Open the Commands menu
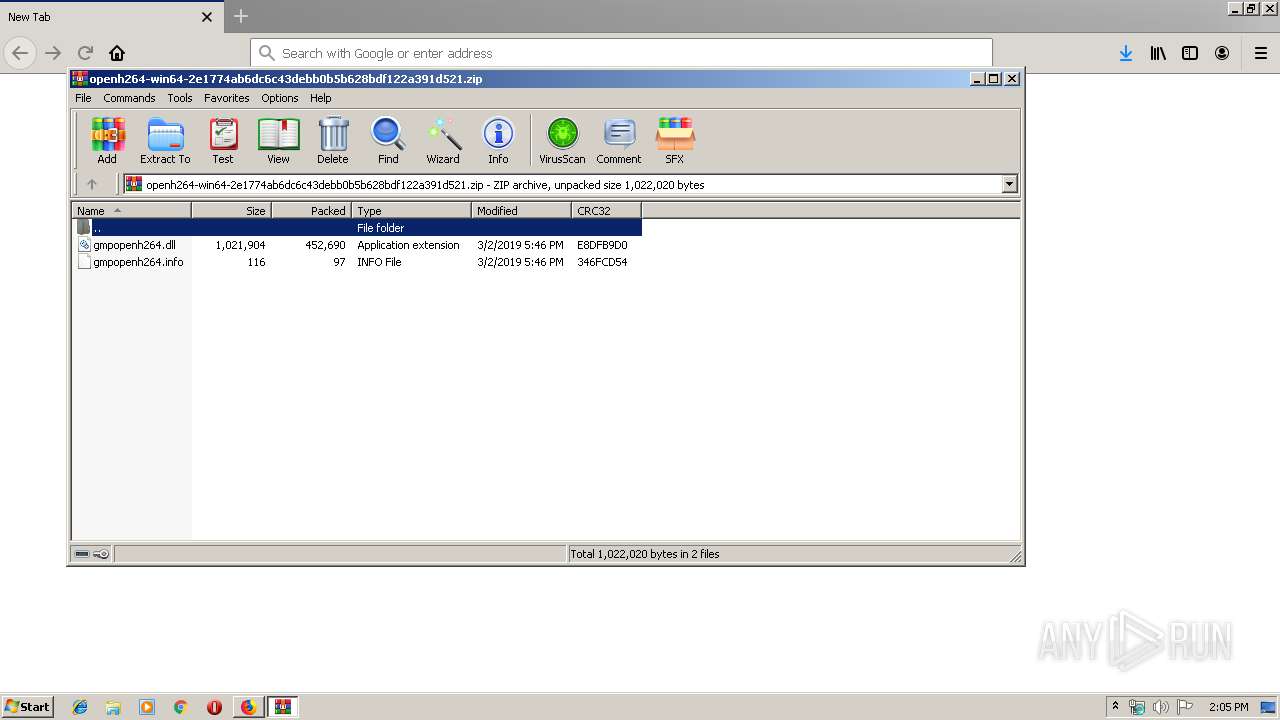This screenshot has height=720, width=1280. click(x=129, y=98)
